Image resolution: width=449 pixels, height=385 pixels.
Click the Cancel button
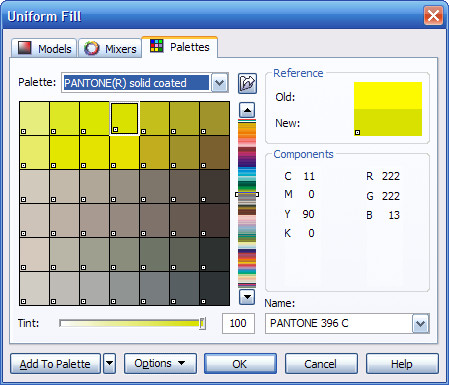tap(321, 364)
